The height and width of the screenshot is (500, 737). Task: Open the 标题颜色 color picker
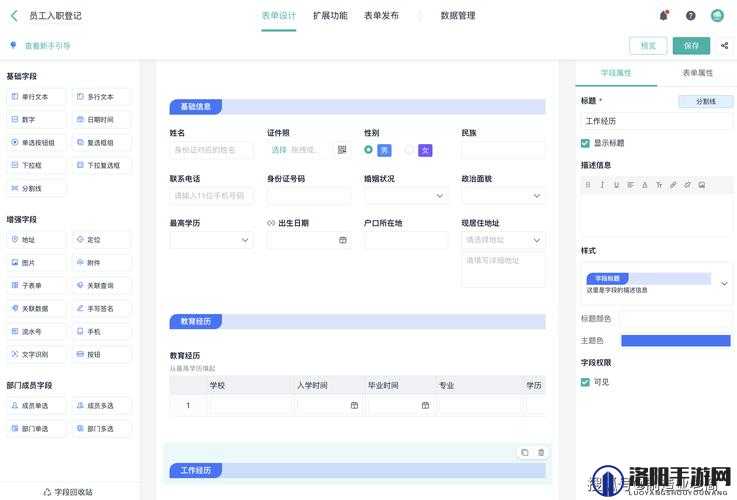676,319
